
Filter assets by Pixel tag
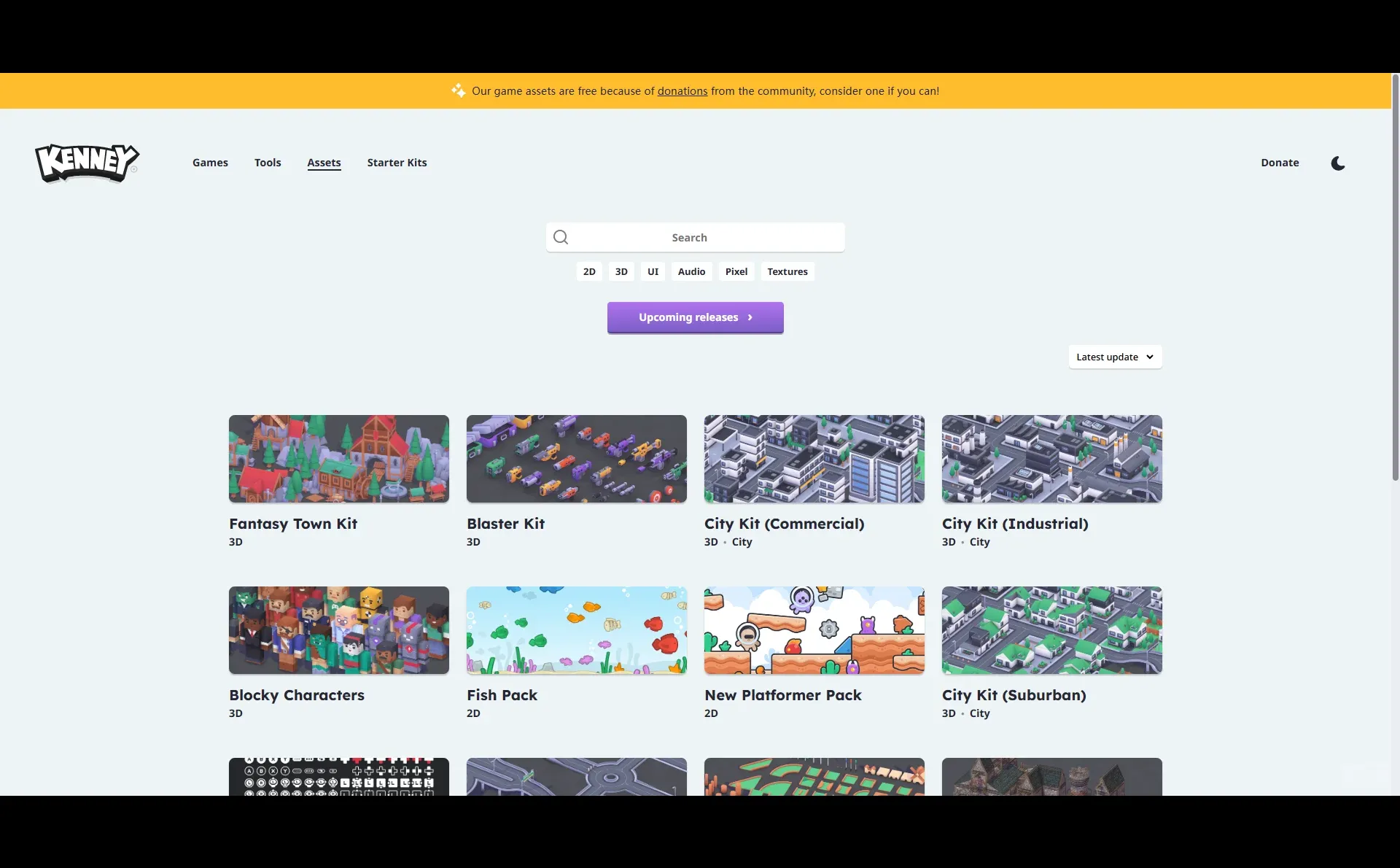736,271
